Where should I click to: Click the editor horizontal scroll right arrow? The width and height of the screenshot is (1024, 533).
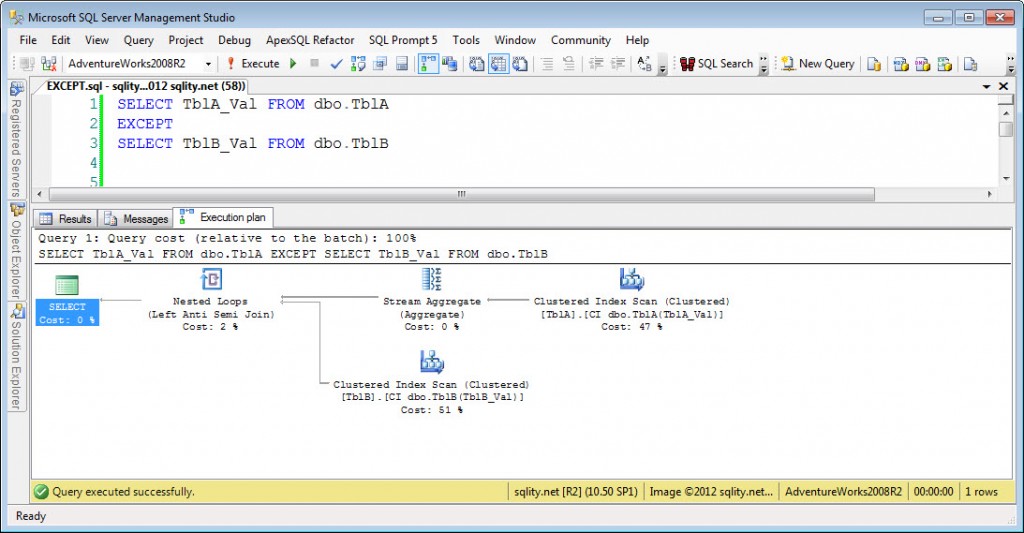click(989, 194)
